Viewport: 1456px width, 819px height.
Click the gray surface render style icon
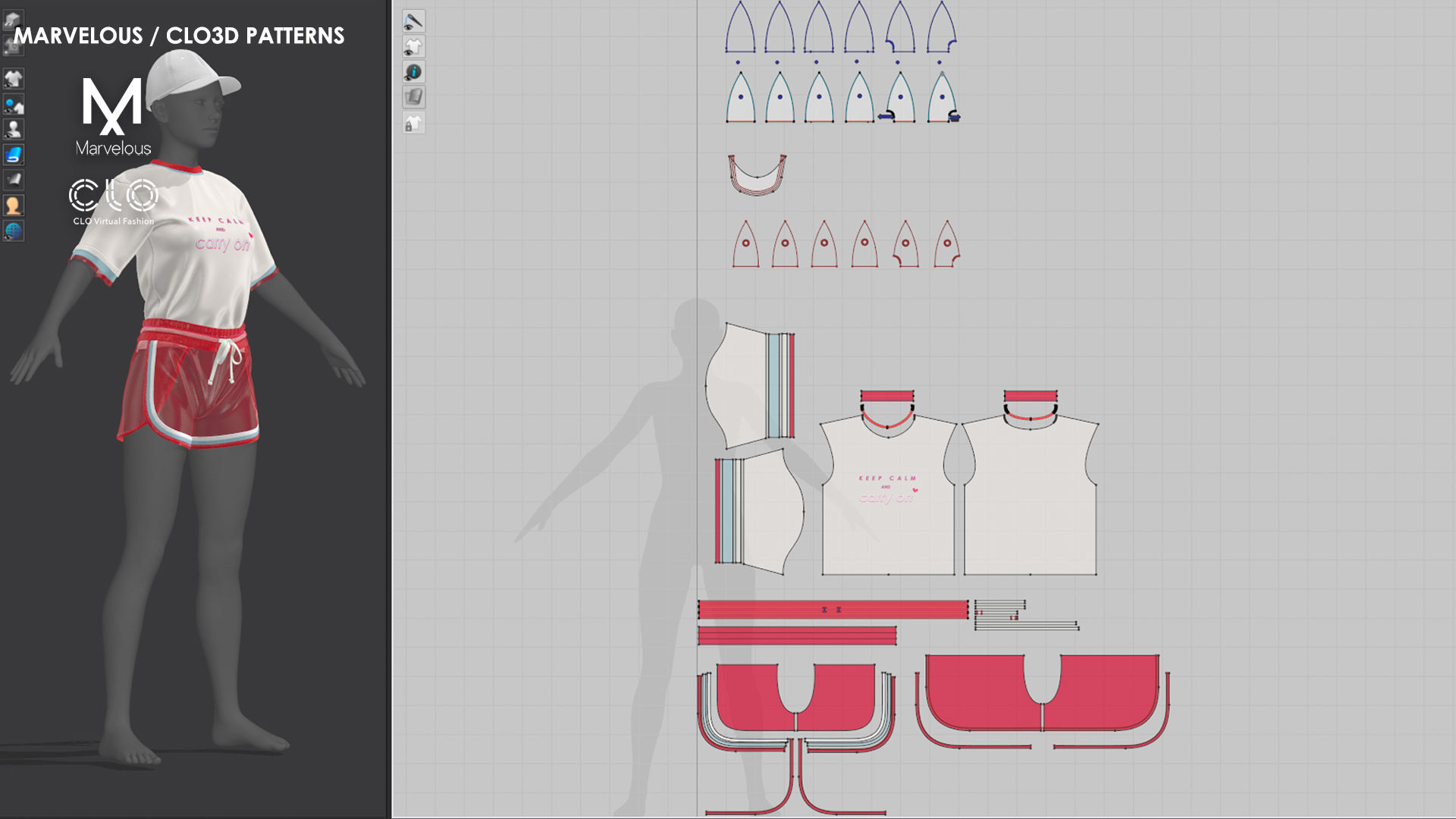(13, 180)
